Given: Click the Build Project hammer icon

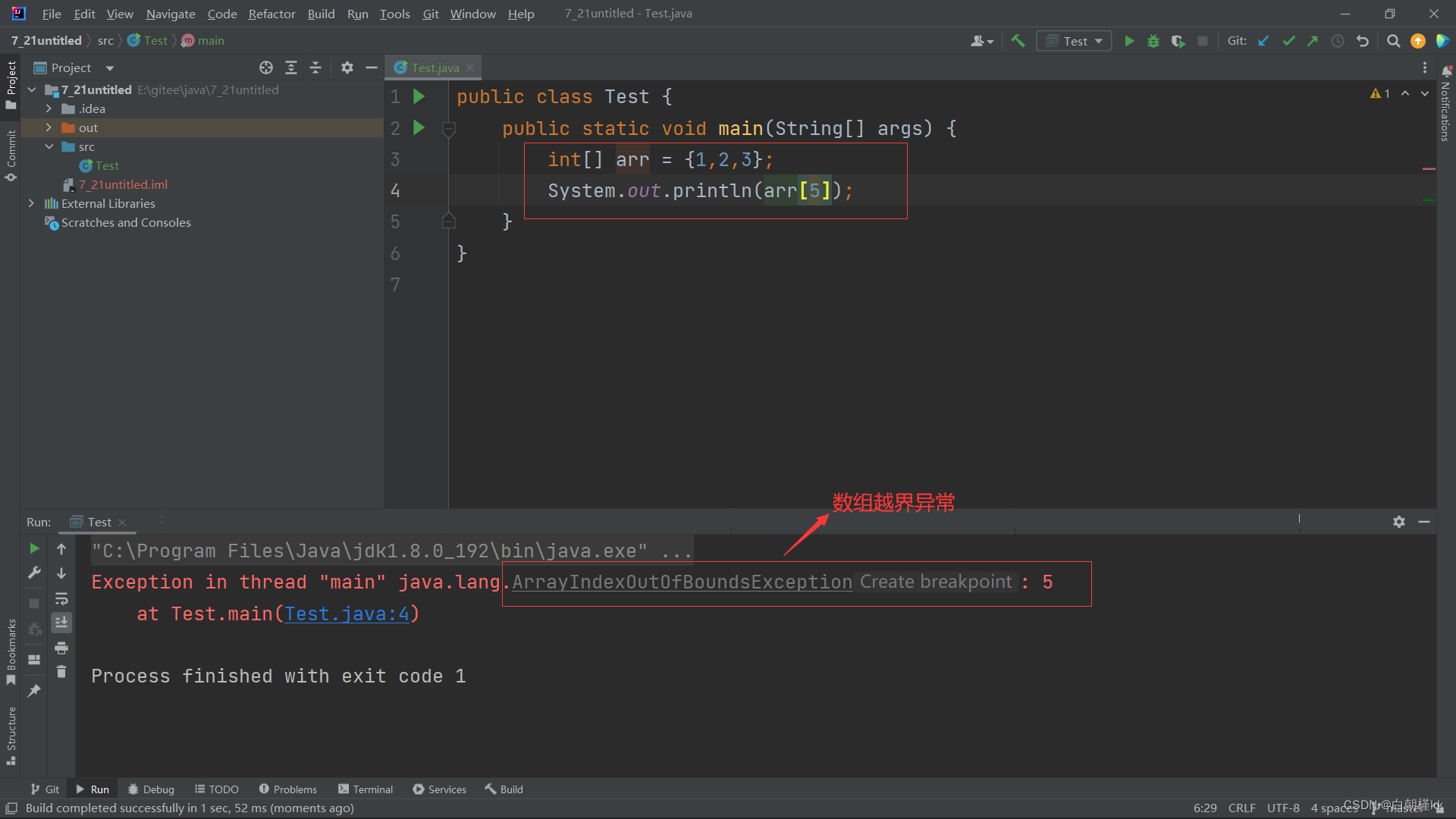Looking at the screenshot, I should click(x=1018, y=41).
